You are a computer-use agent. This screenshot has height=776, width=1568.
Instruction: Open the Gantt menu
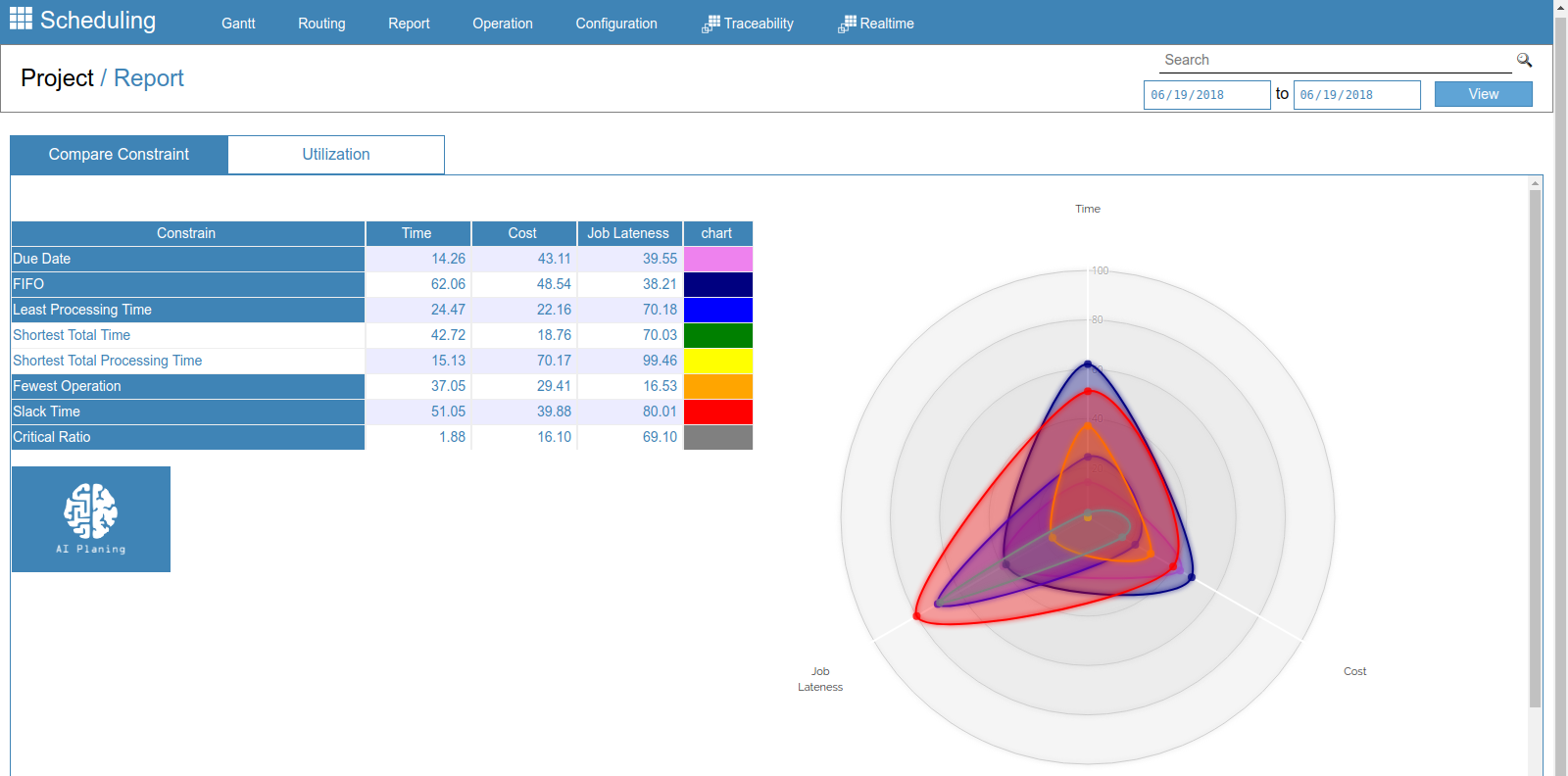tap(238, 24)
